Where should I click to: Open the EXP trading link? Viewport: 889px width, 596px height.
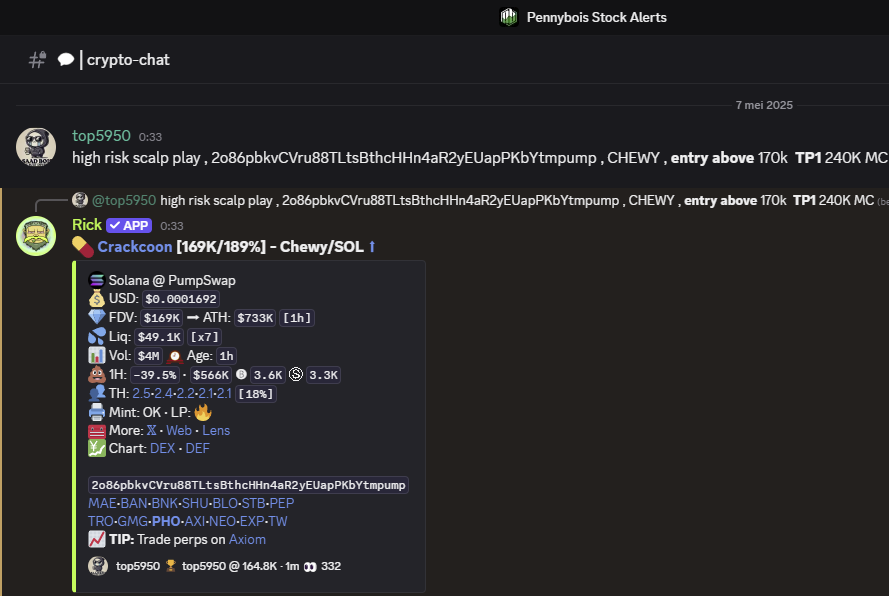click(252, 521)
